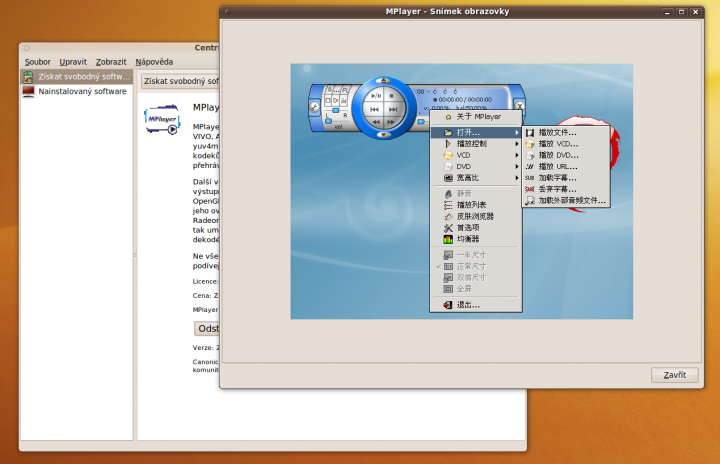
Task: Click the previous track button on the skin
Action: [x=374, y=109]
